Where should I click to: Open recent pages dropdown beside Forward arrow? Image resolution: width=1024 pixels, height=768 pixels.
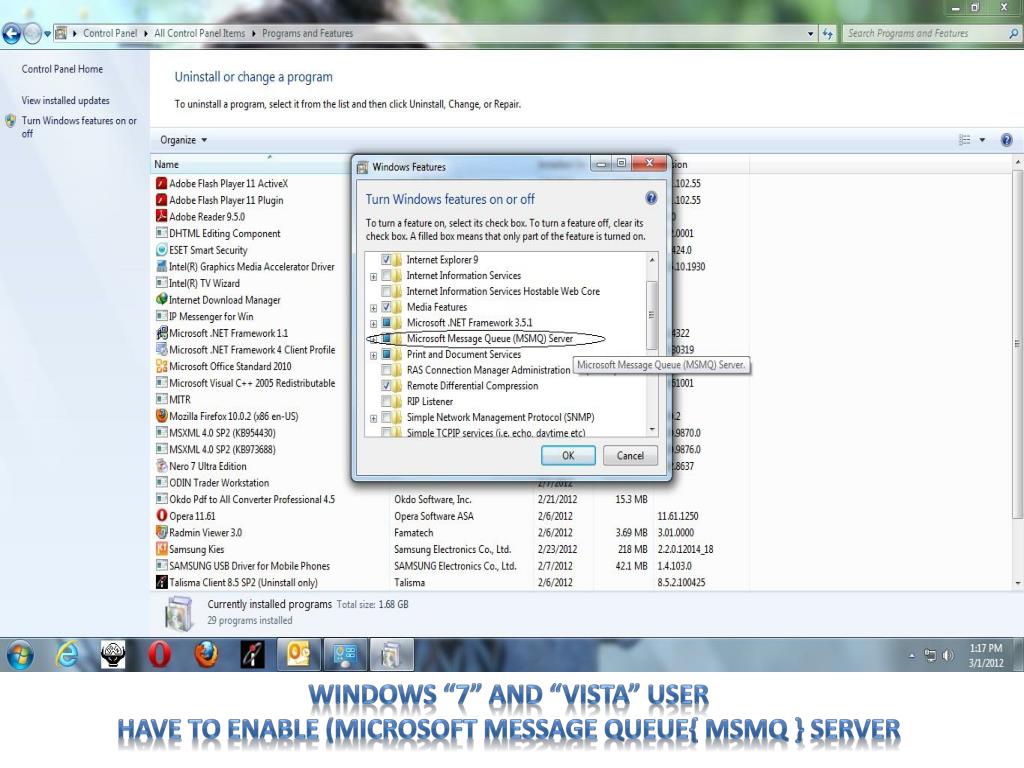47,33
